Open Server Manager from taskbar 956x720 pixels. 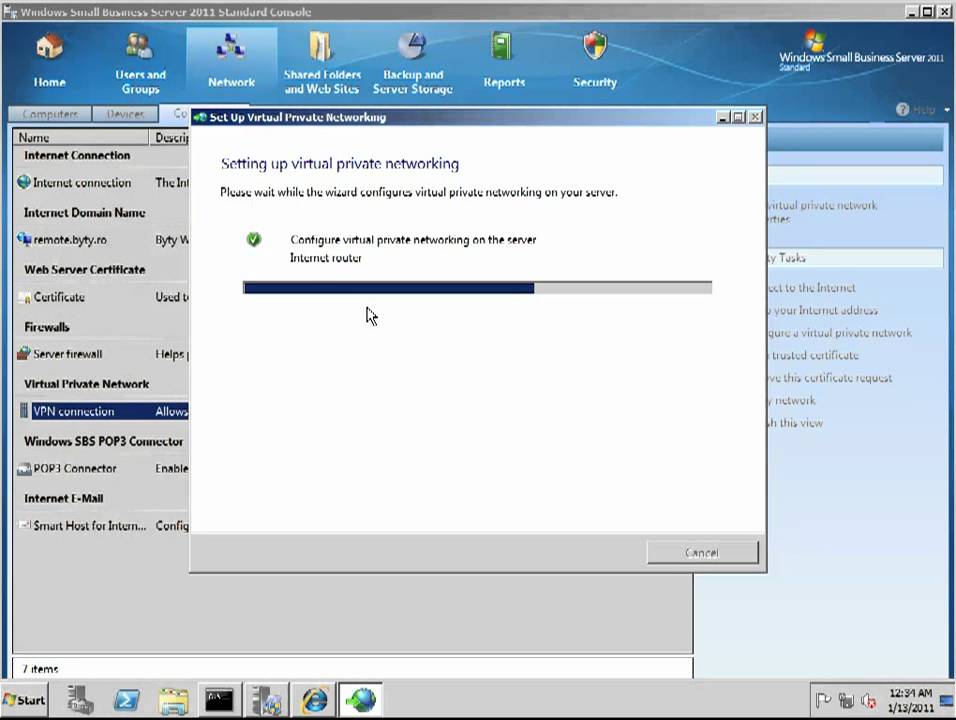(80, 700)
